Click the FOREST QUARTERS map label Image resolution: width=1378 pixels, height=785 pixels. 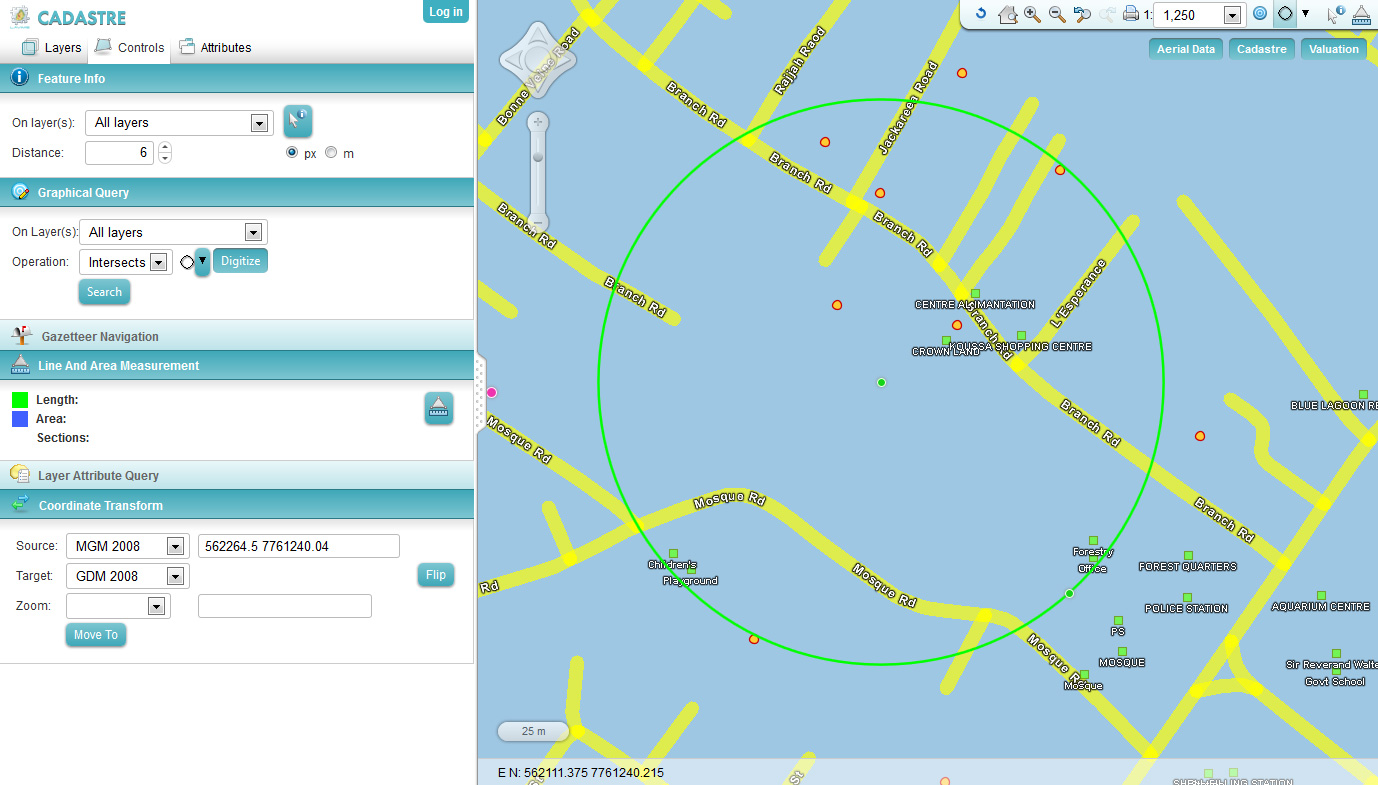(x=1188, y=566)
